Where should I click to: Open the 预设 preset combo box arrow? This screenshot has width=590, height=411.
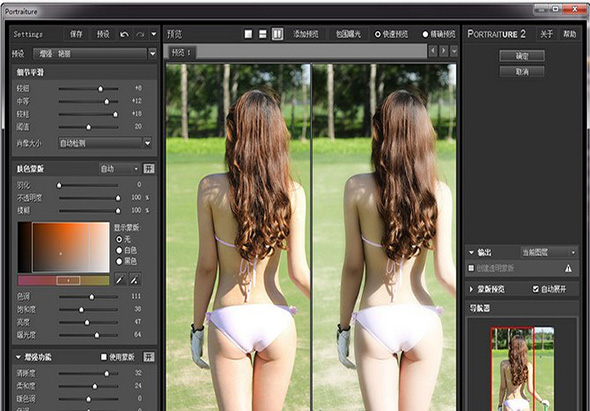[x=152, y=53]
